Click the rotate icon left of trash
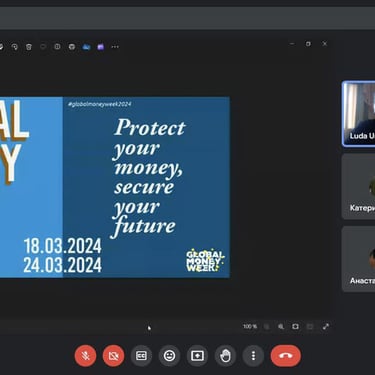 click(x=15, y=47)
